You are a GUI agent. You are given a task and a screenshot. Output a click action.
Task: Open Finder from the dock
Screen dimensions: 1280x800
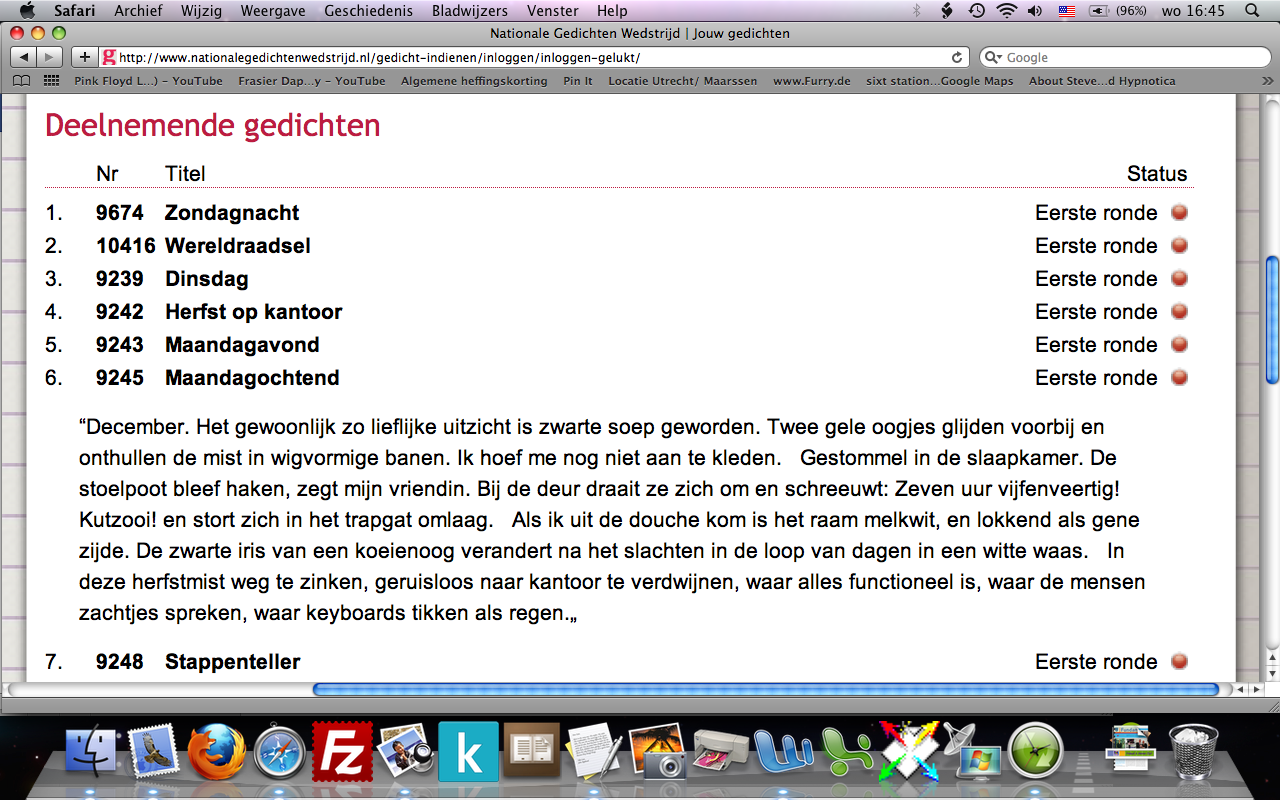pyautogui.click(x=92, y=751)
